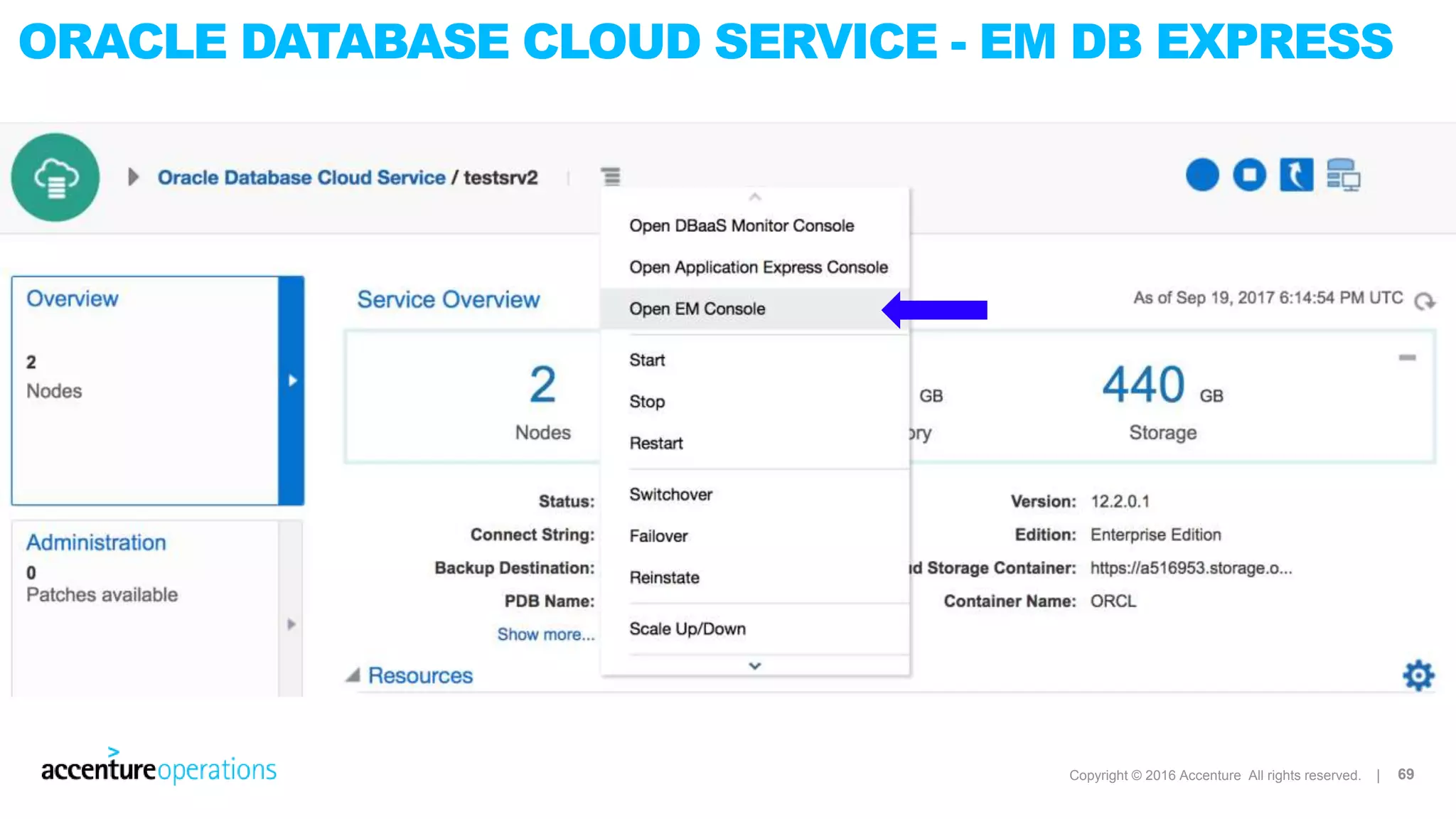Click the green database cloud service icon

click(x=55, y=177)
